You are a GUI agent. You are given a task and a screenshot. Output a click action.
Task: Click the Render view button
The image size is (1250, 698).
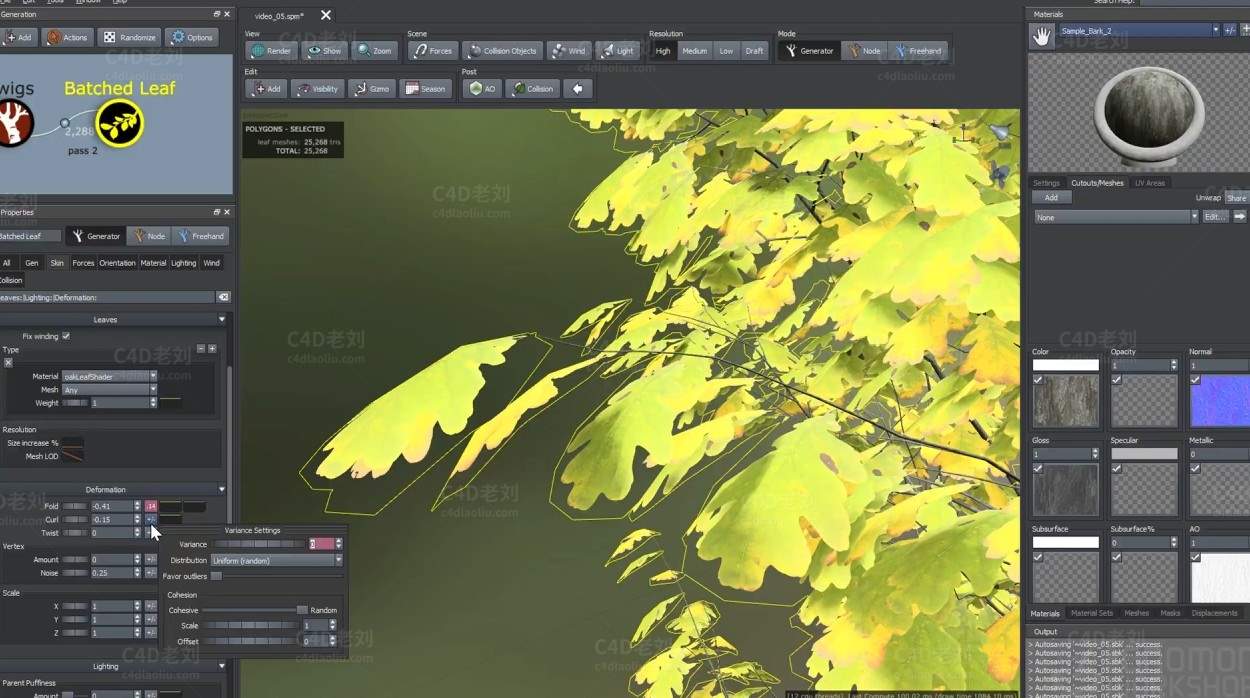pyautogui.click(x=271, y=50)
